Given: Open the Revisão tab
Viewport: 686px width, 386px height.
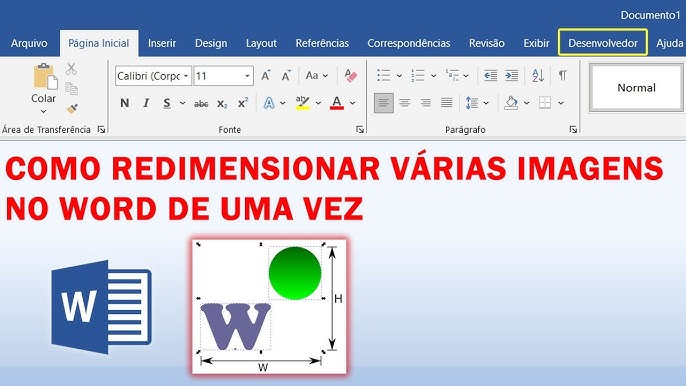Looking at the screenshot, I should point(486,43).
